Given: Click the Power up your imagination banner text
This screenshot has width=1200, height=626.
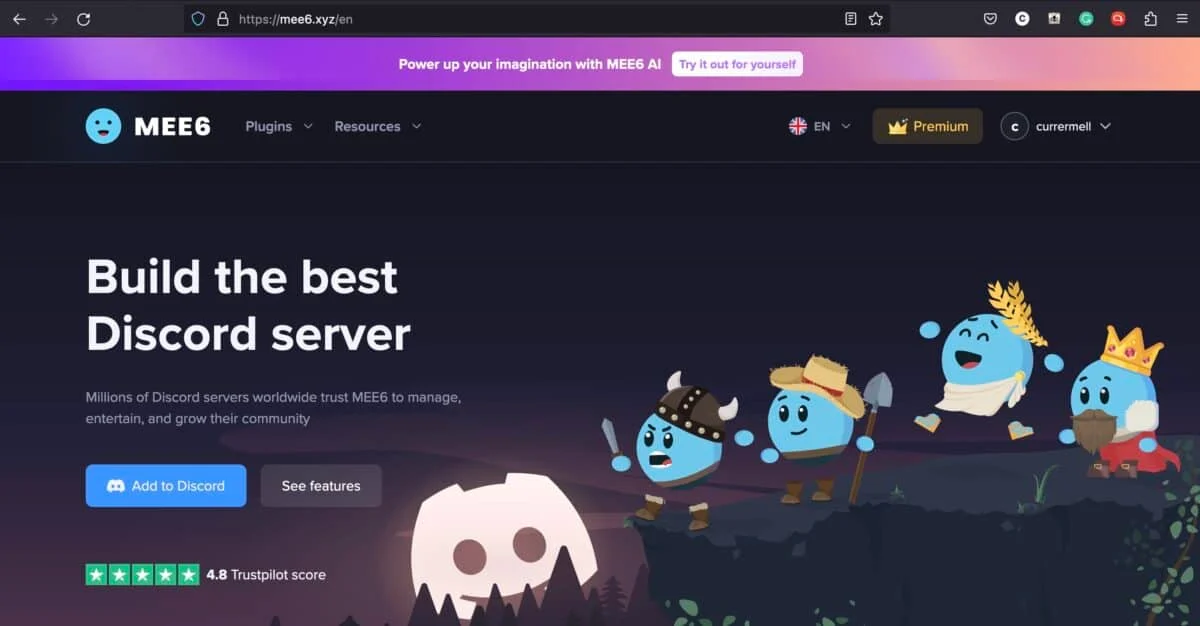Looking at the screenshot, I should pos(530,64).
